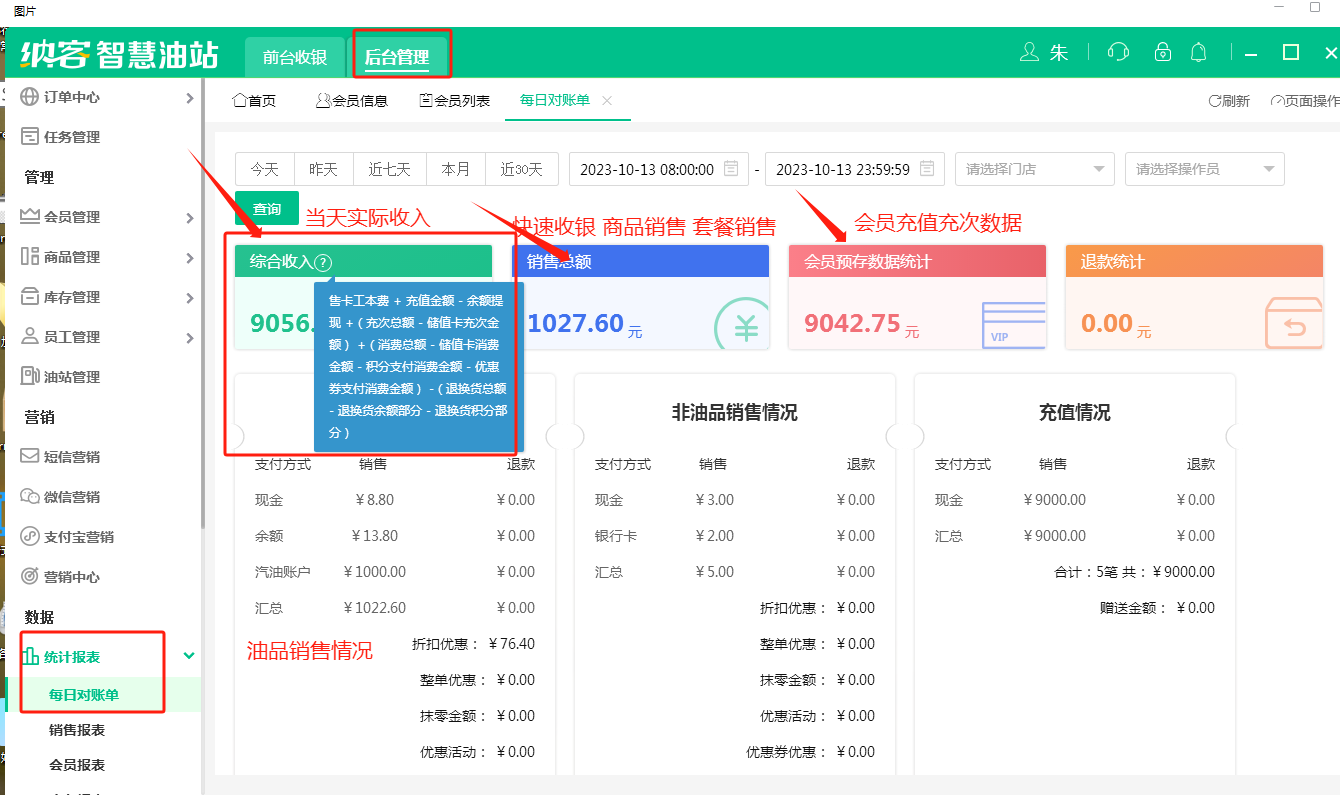This screenshot has height=795, width=1340.
Task: Open the 请选择门店 store dropdown
Action: [x=1034, y=169]
